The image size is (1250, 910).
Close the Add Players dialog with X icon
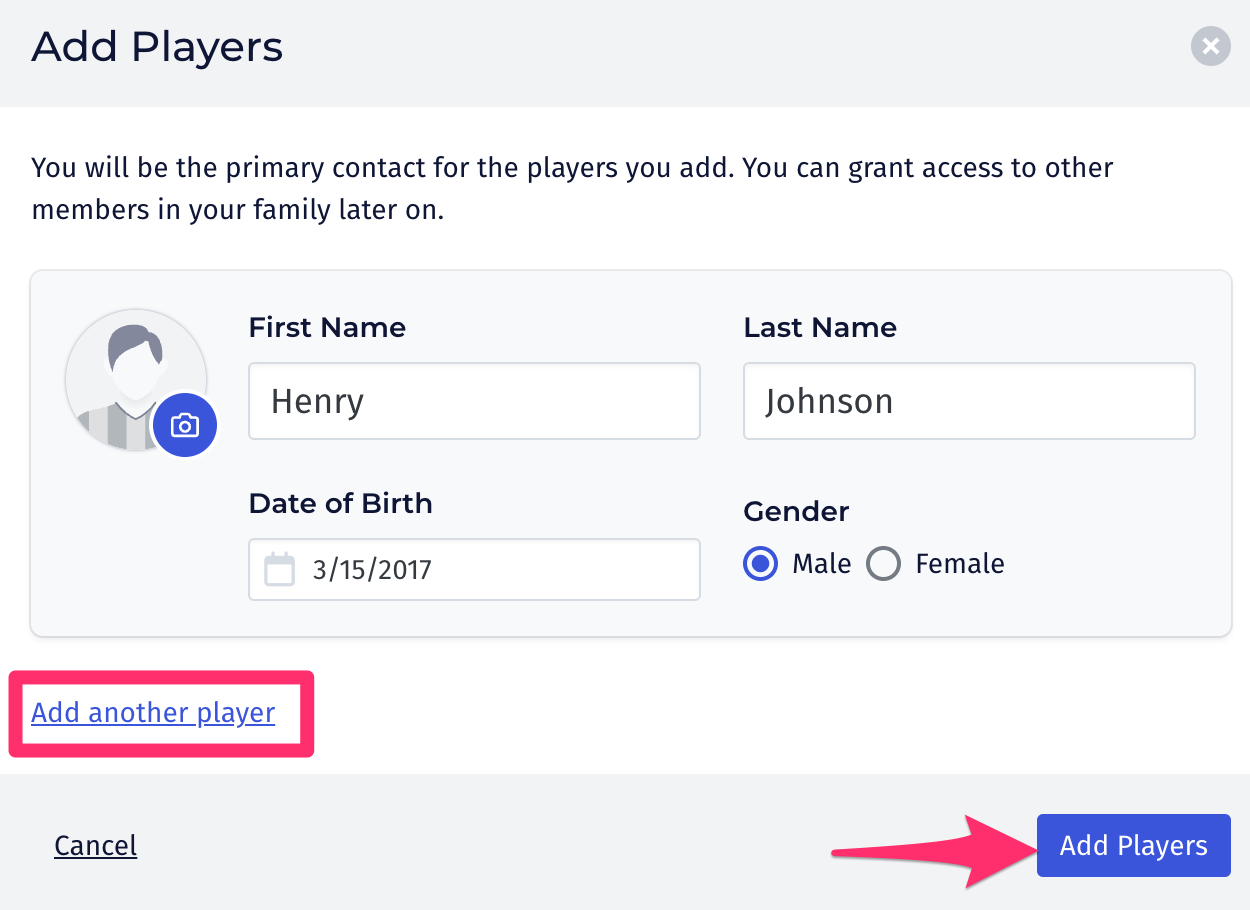coord(1210,46)
